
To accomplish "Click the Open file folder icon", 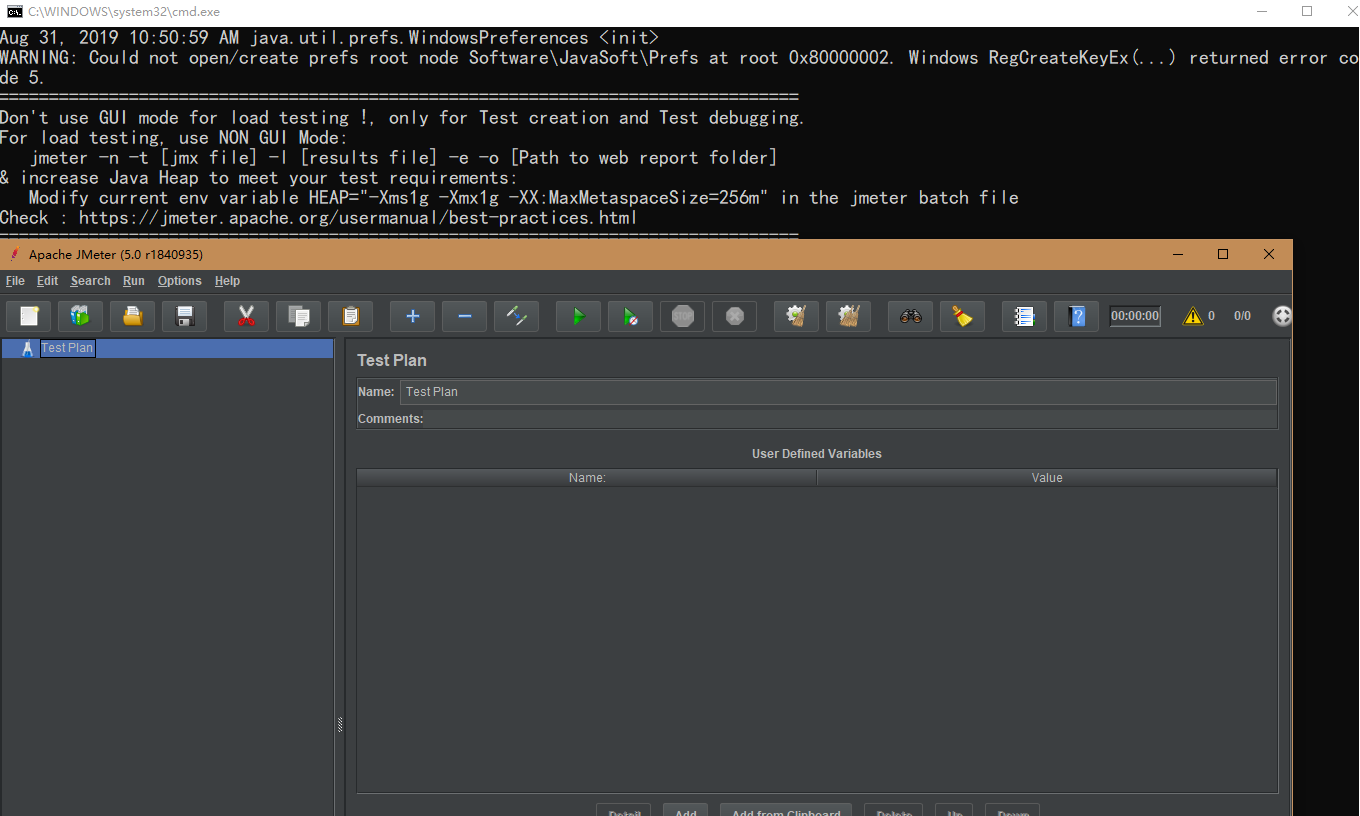I will point(132,316).
